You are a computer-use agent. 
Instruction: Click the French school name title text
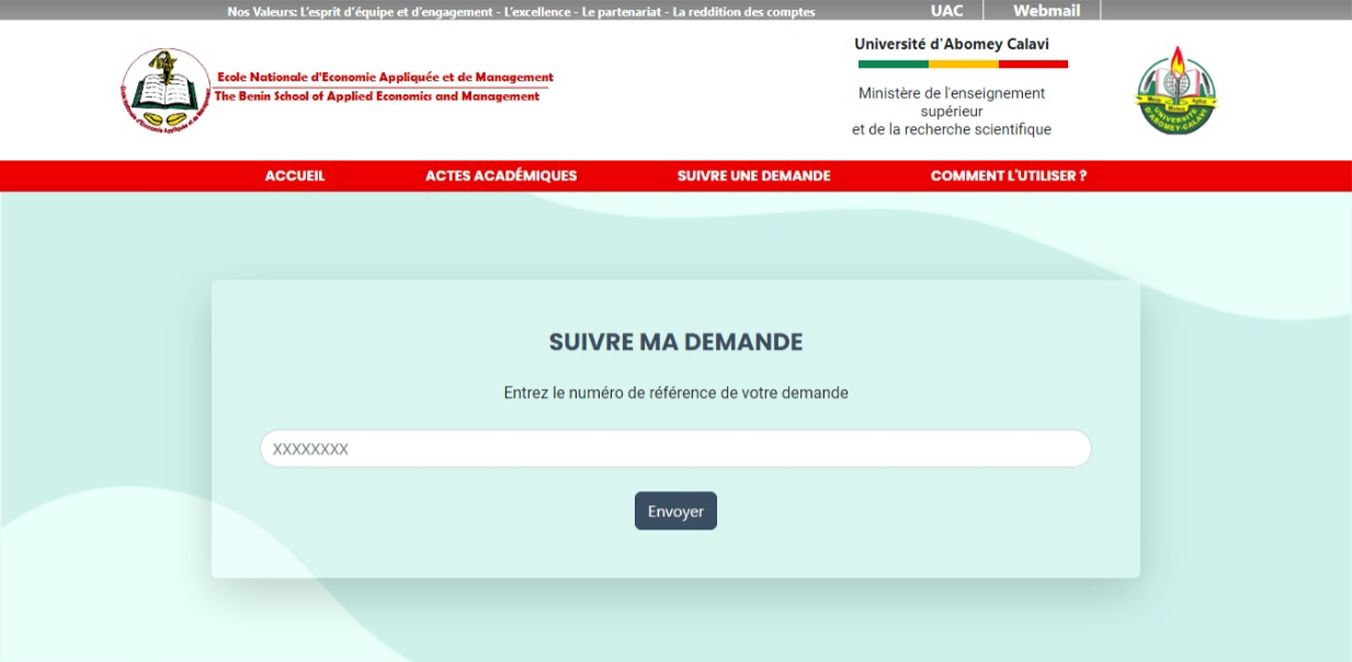(385, 77)
